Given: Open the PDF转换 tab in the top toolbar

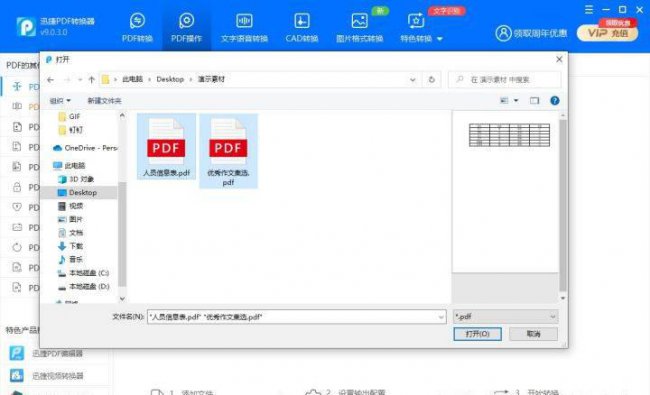Looking at the screenshot, I should [x=137, y=27].
